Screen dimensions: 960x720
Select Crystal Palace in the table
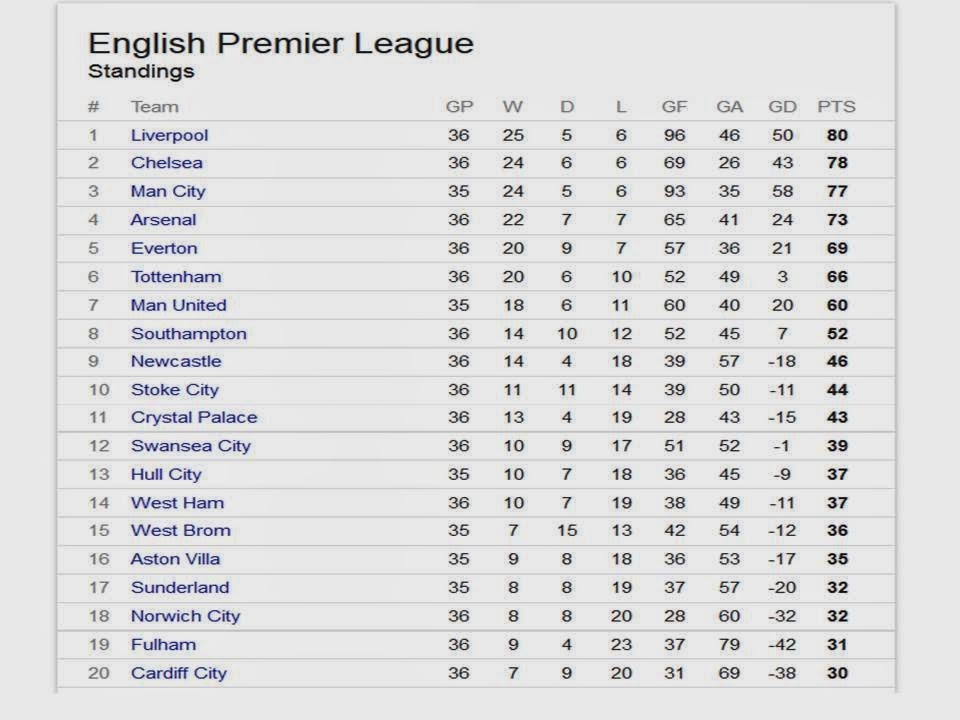point(194,417)
